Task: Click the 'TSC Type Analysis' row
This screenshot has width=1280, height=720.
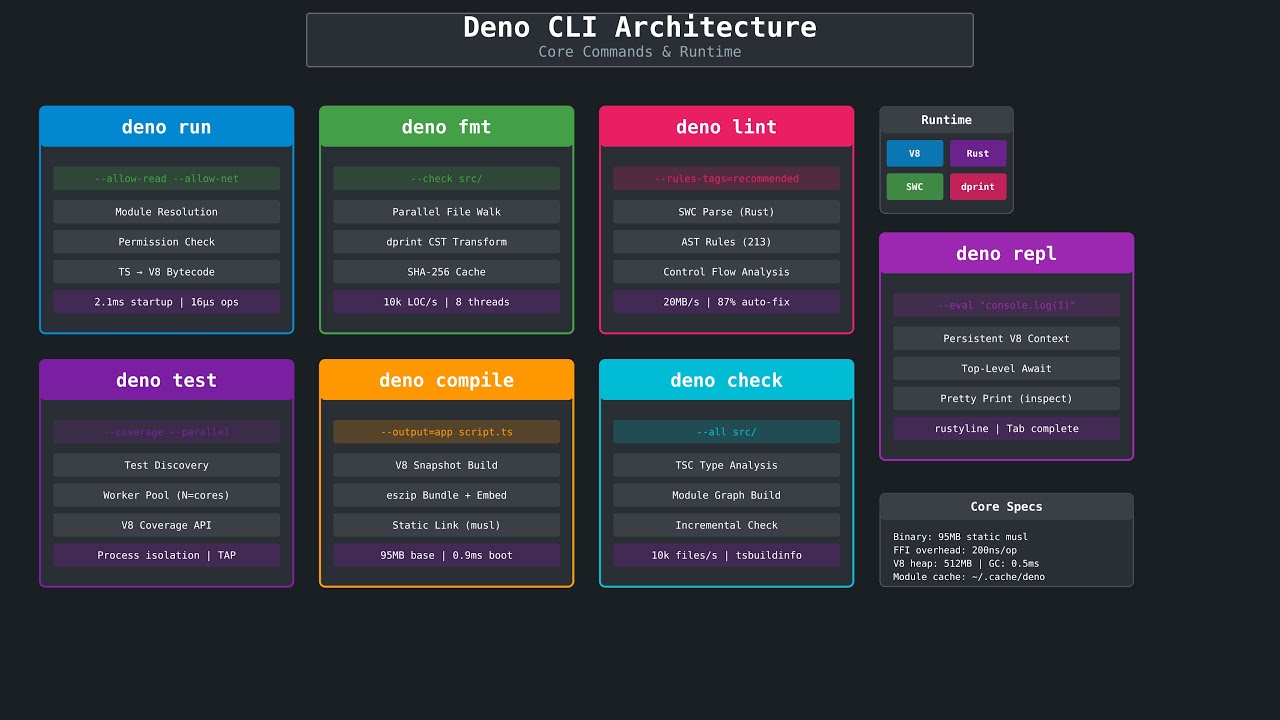Action: (727, 465)
